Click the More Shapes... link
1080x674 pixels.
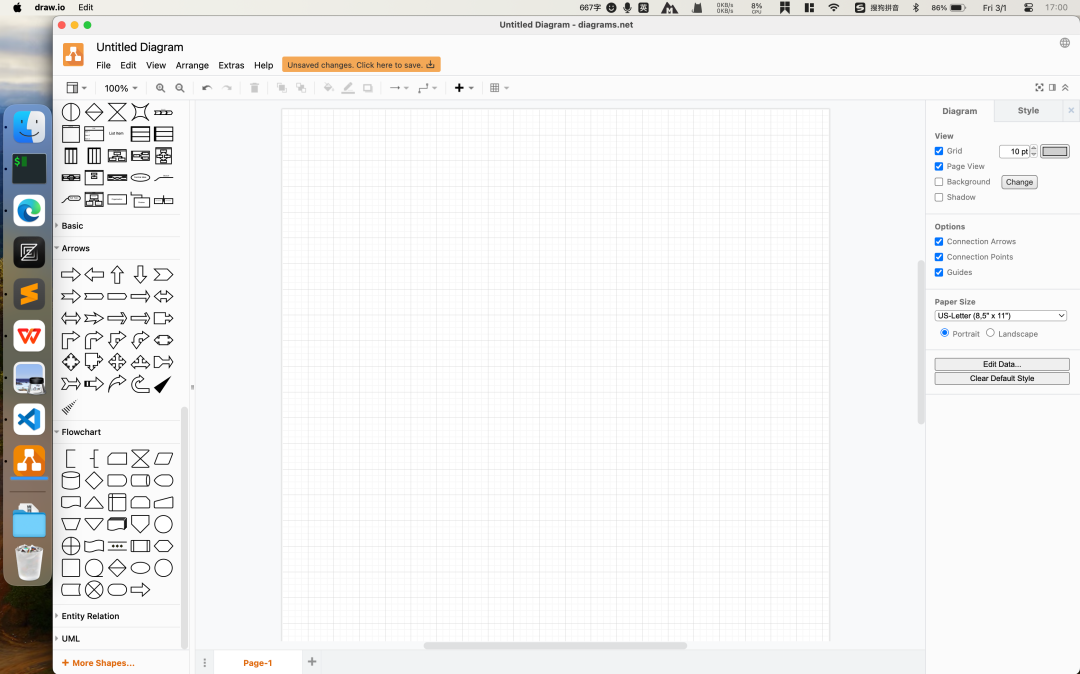coord(103,663)
